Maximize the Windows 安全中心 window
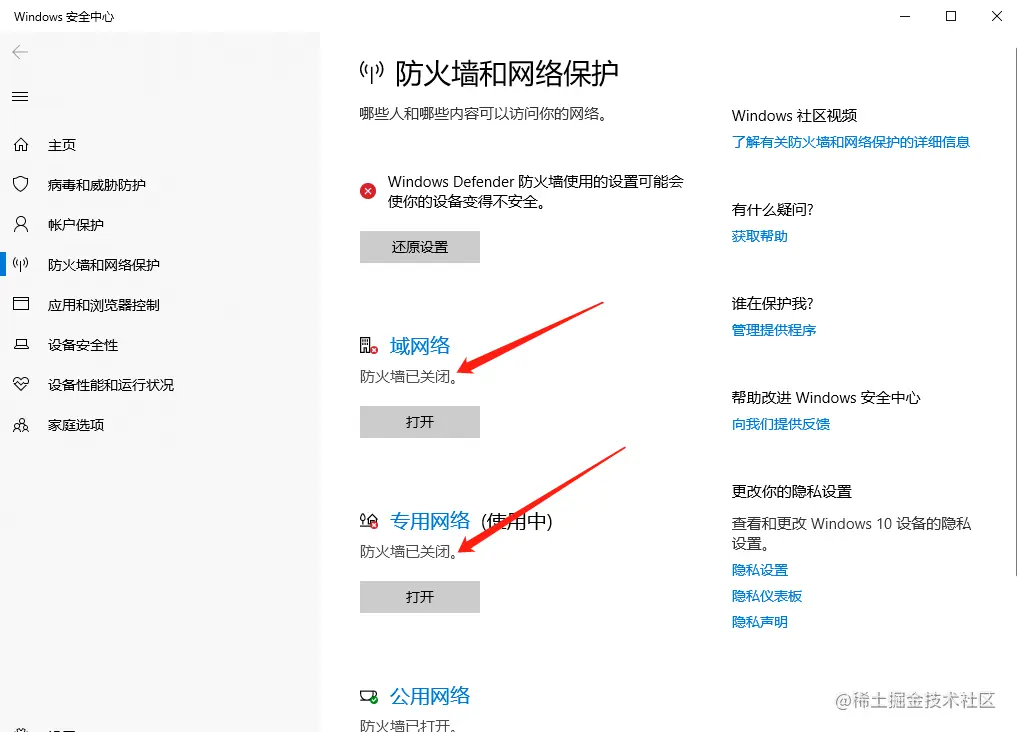1017x732 pixels. coord(951,16)
